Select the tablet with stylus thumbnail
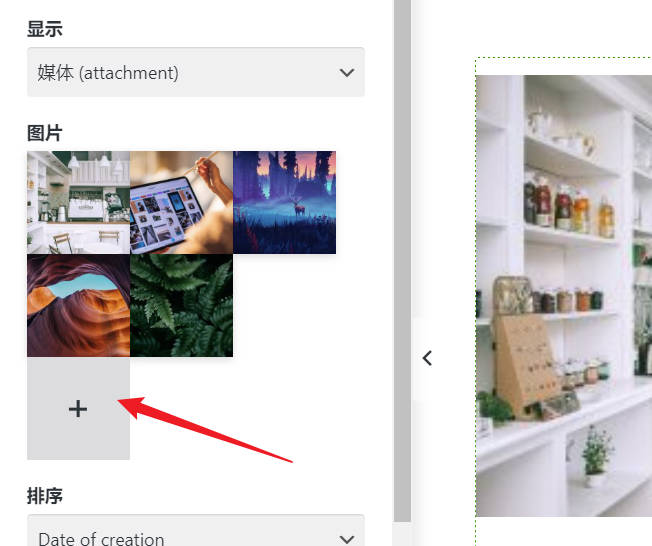 181,203
